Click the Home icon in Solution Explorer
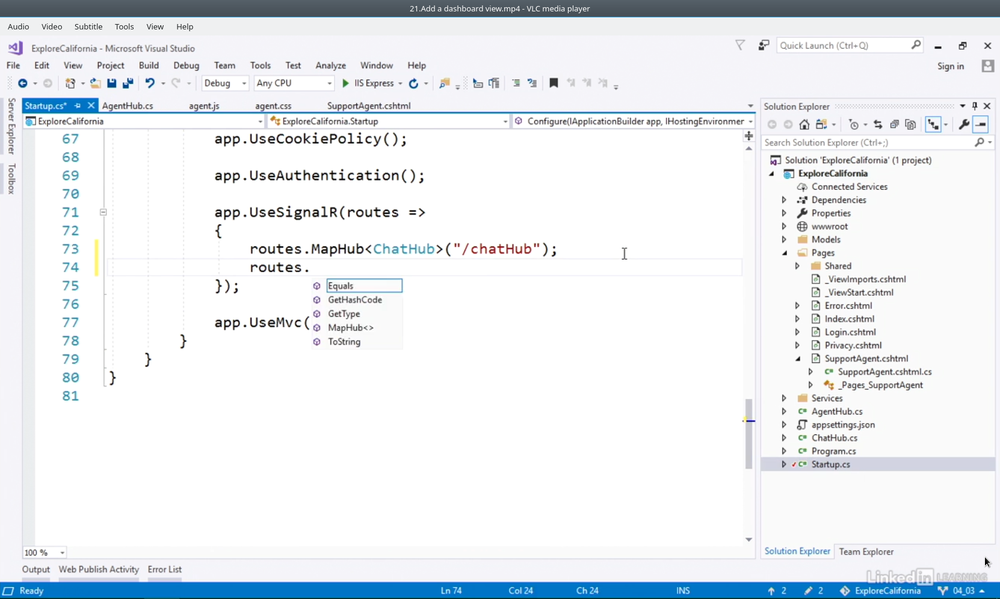Screen dimensions: 1000x599 point(805,125)
